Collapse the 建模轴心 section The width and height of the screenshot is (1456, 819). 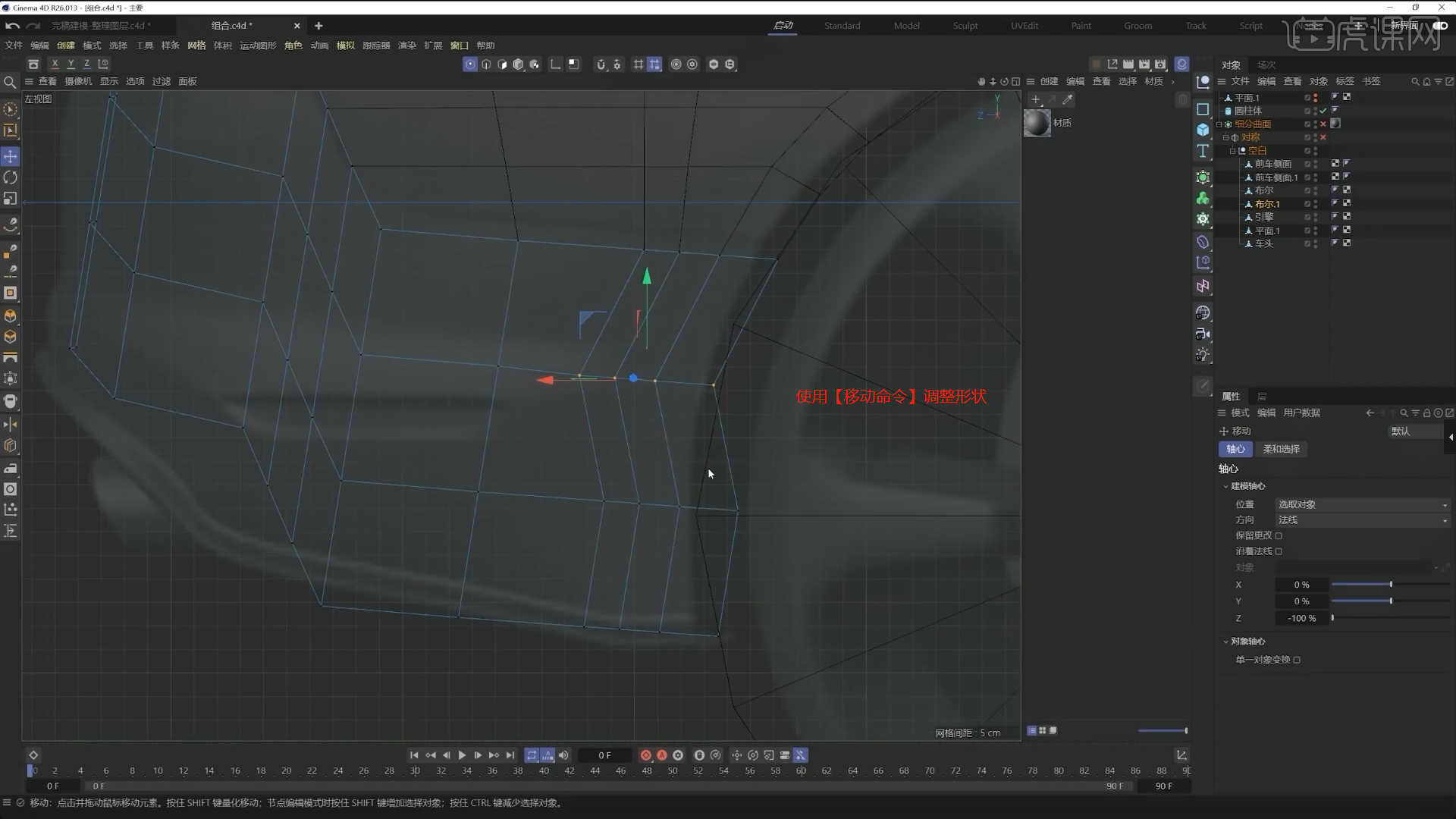[x=1225, y=486]
